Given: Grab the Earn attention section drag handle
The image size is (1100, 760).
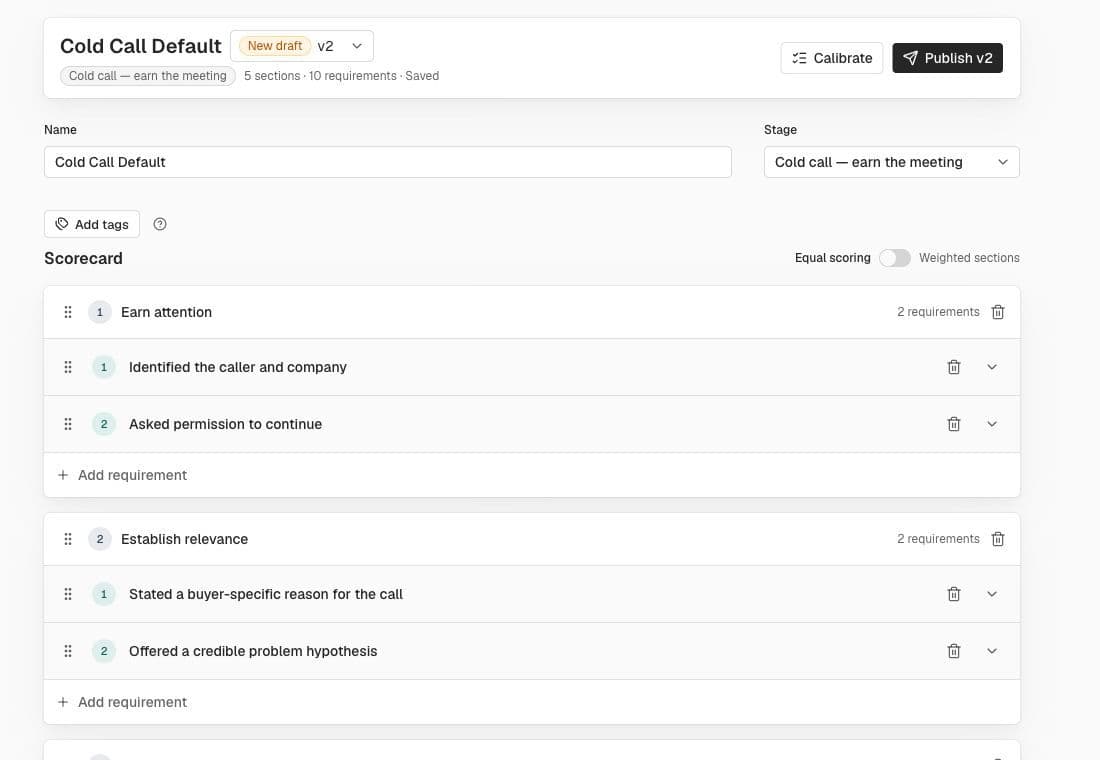Looking at the screenshot, I should [68, 312].
